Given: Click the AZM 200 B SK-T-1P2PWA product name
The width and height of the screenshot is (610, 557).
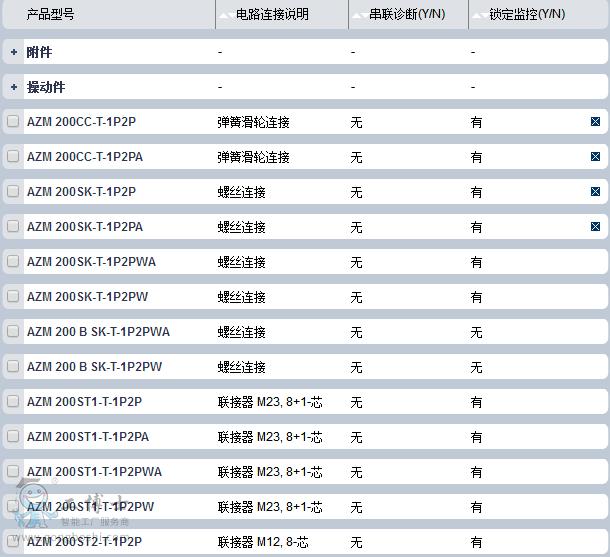Looking at the screenshot, I should (x=98, y=332).
